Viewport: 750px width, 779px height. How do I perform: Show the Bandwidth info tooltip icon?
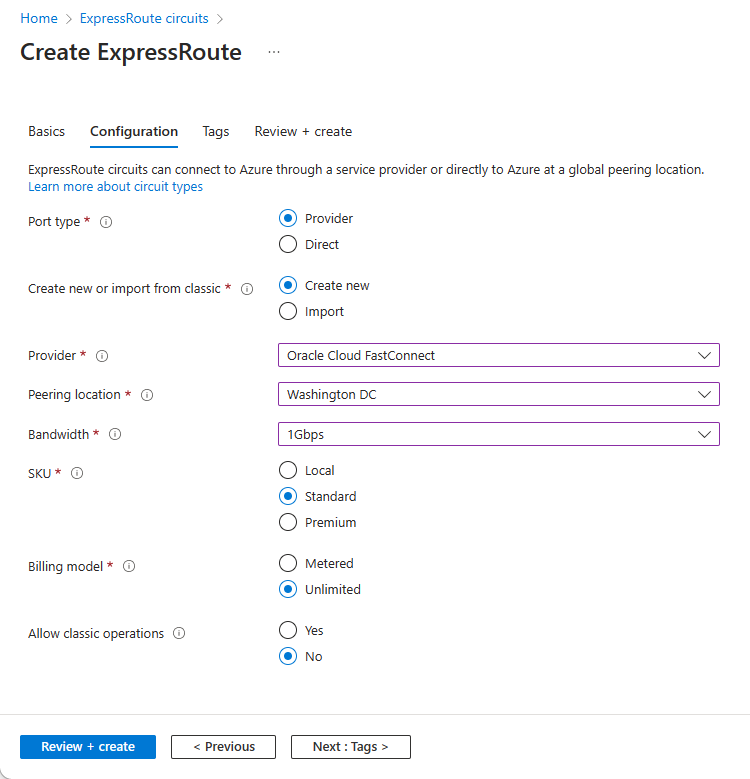(115, 434)
